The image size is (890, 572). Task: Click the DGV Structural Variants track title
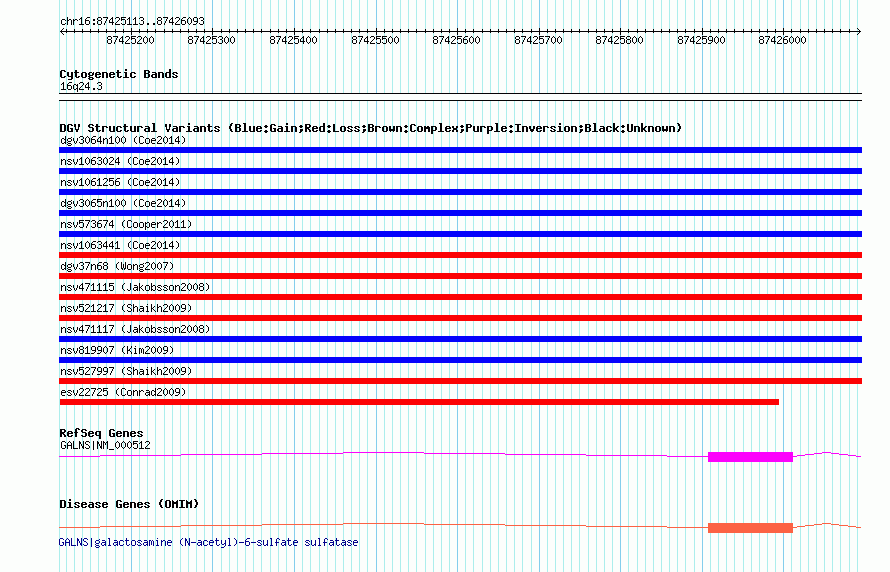point(371,128)
